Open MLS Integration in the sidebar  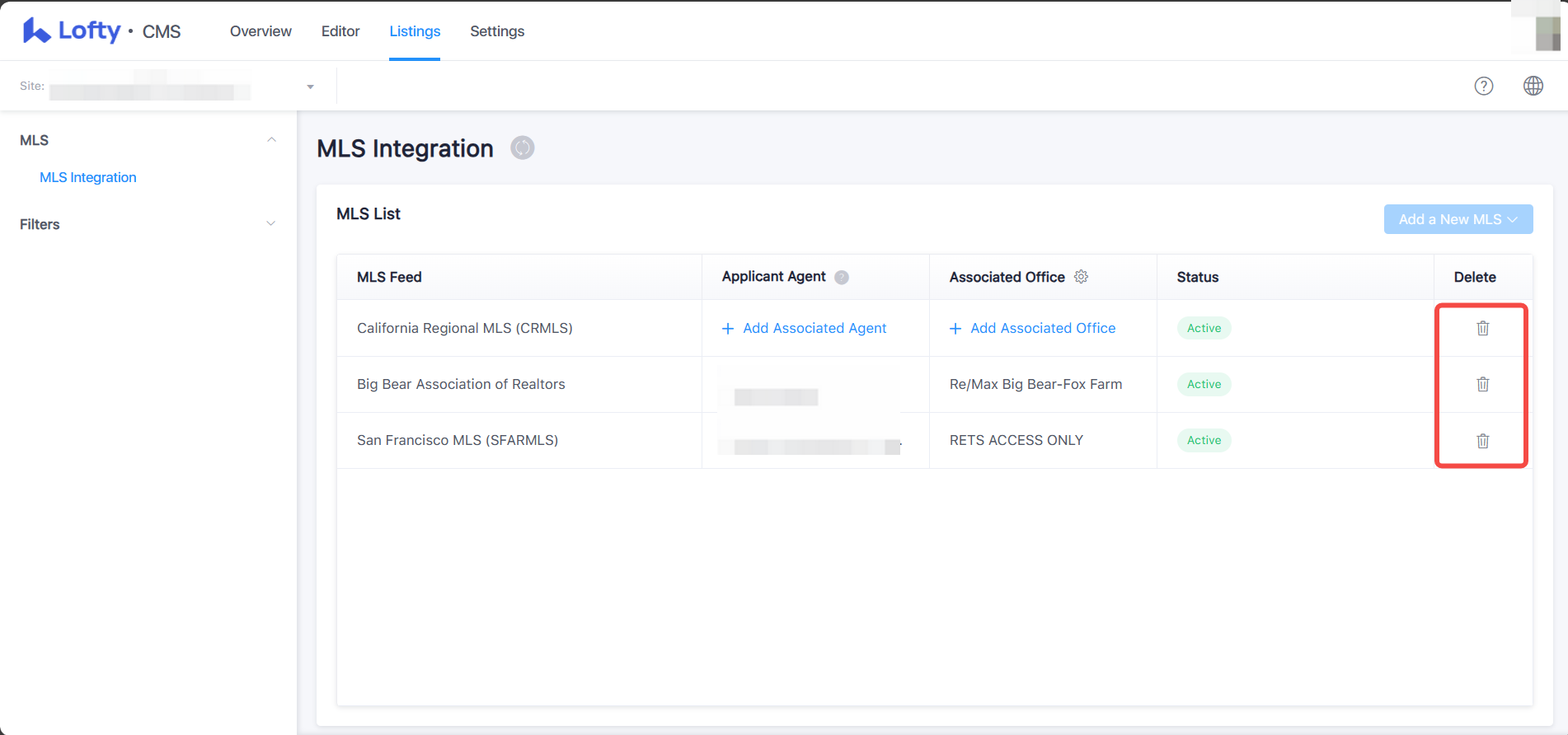point(88,177)
